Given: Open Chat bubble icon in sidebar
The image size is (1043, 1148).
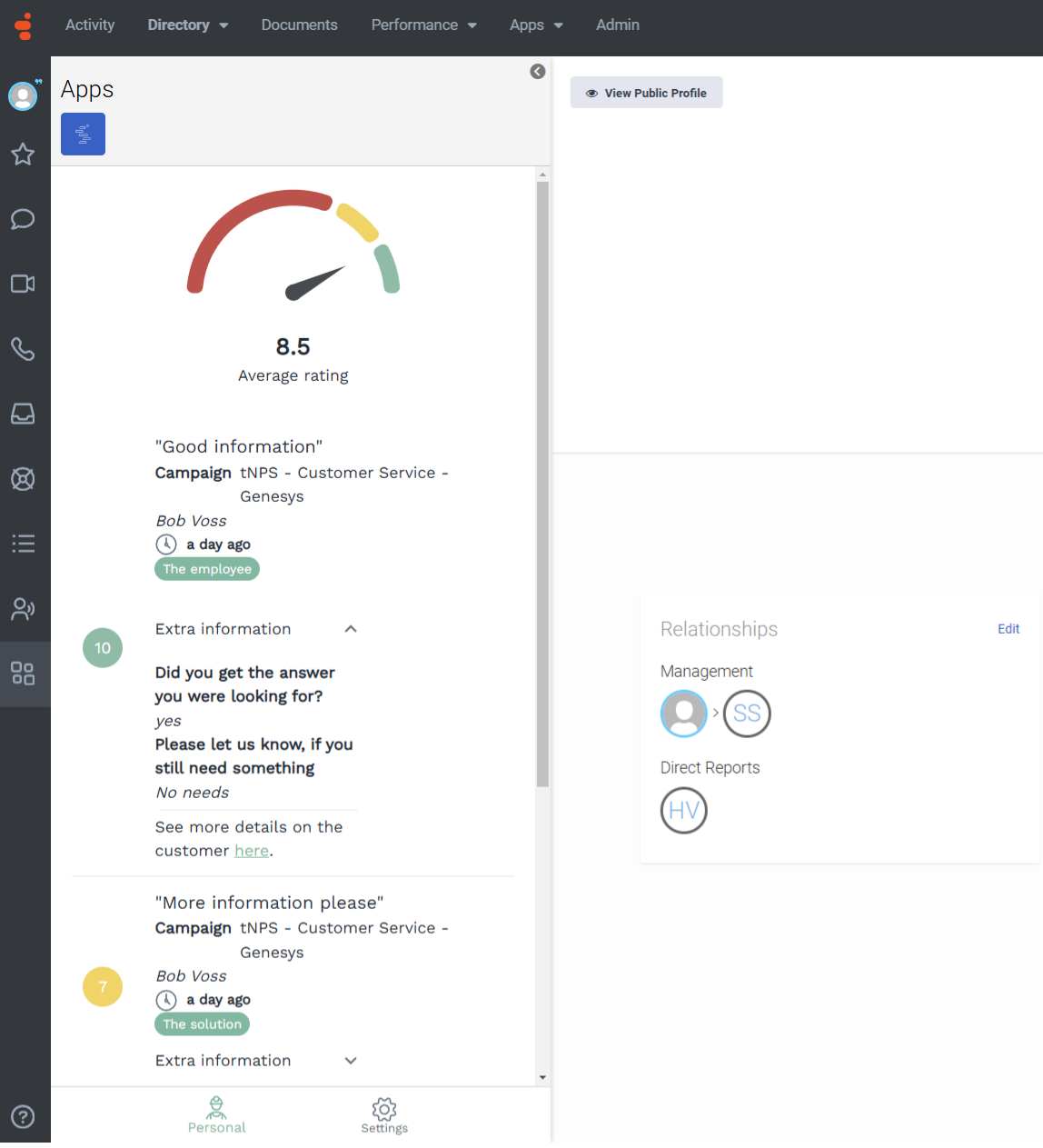Looking at the screenshot, I should pyautogui.click(x=23, y=219).
